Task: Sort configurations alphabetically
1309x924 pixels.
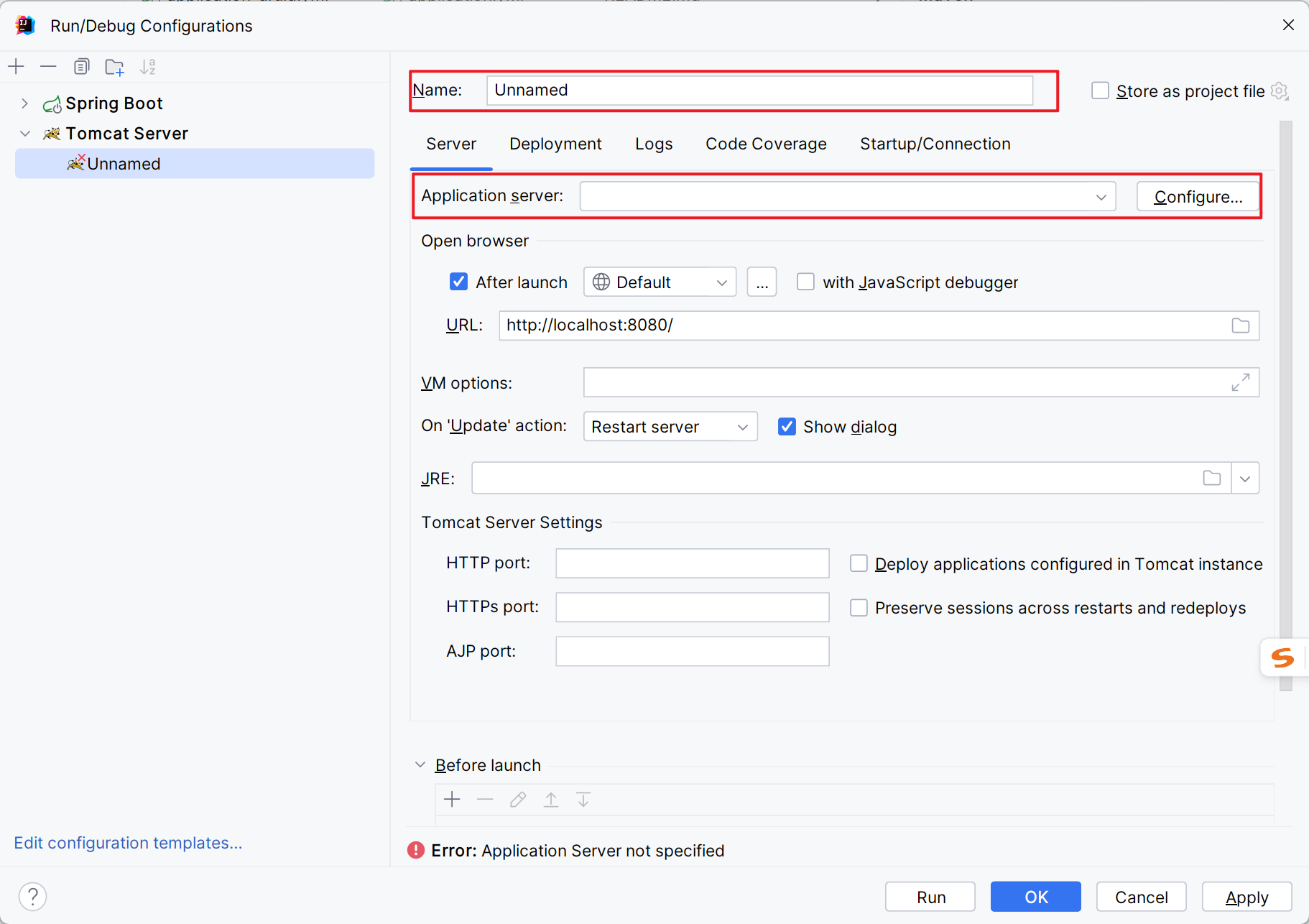Action: pos(148,67)
